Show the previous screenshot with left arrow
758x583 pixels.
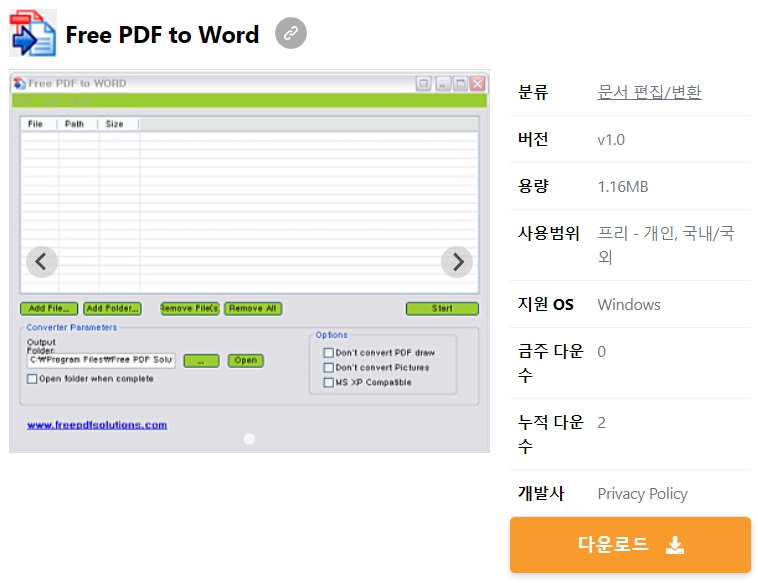(42, 262)
